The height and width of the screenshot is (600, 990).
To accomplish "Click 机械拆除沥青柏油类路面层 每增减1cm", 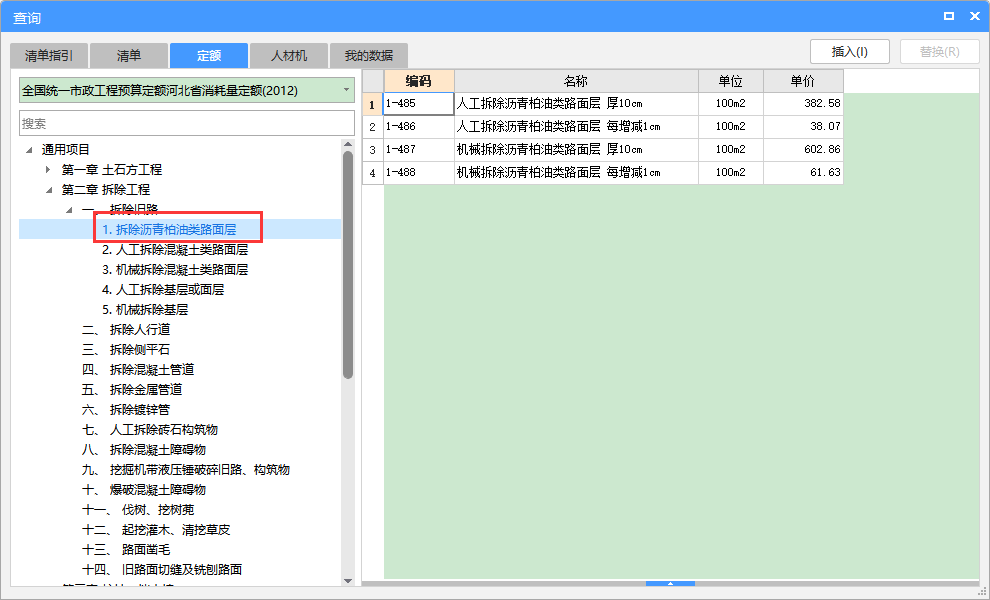I will [576, 172].
